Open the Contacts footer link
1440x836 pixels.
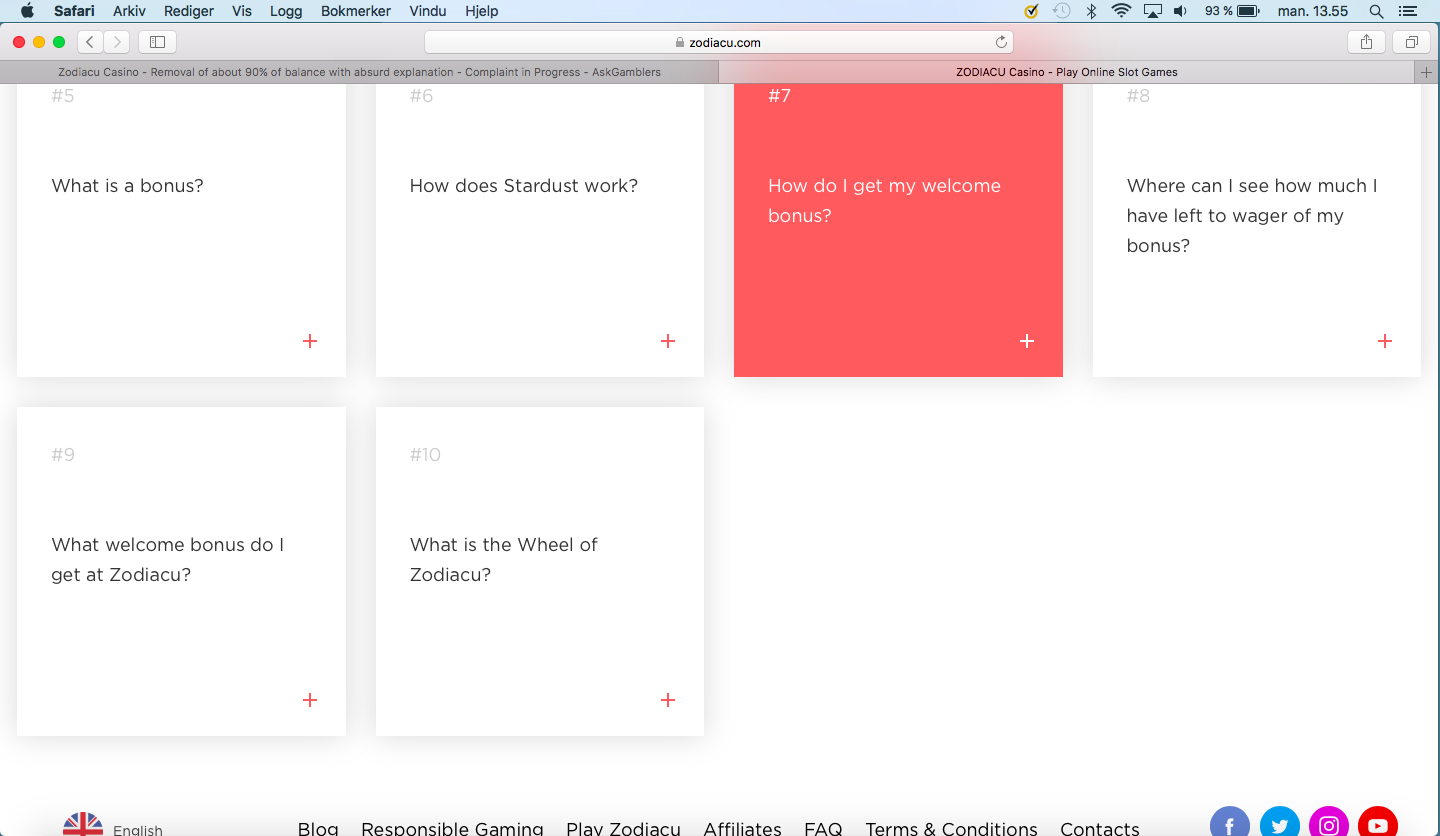pos(1100,828)
